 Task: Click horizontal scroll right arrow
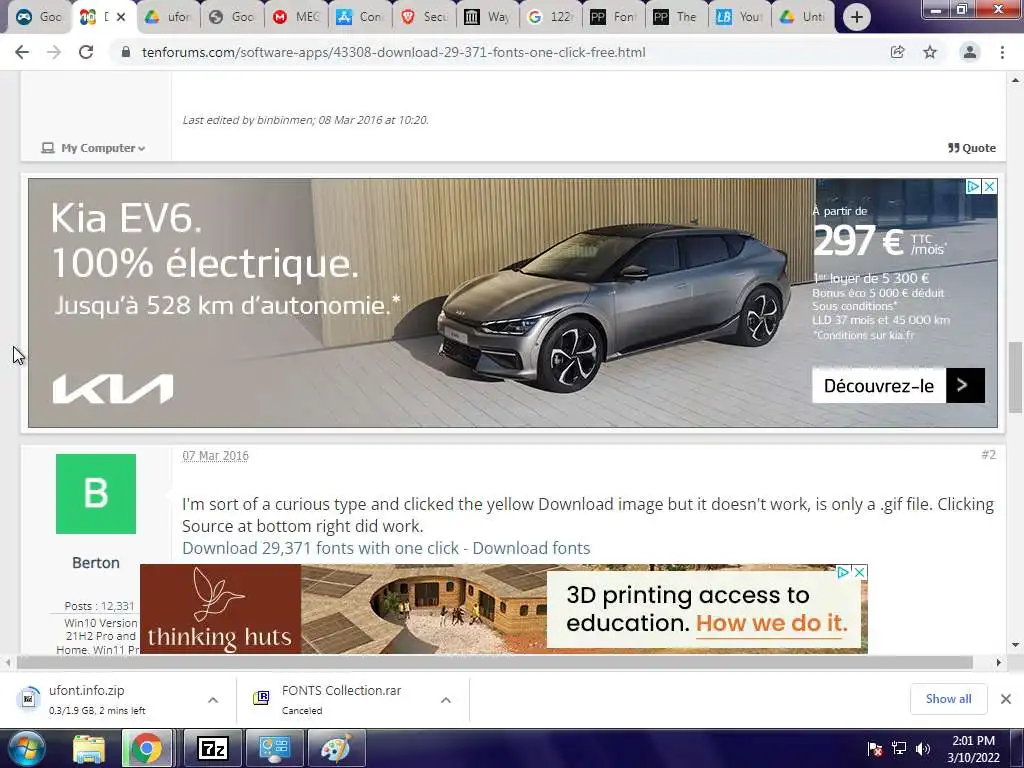pyautogui.click(x=999, y=662)
